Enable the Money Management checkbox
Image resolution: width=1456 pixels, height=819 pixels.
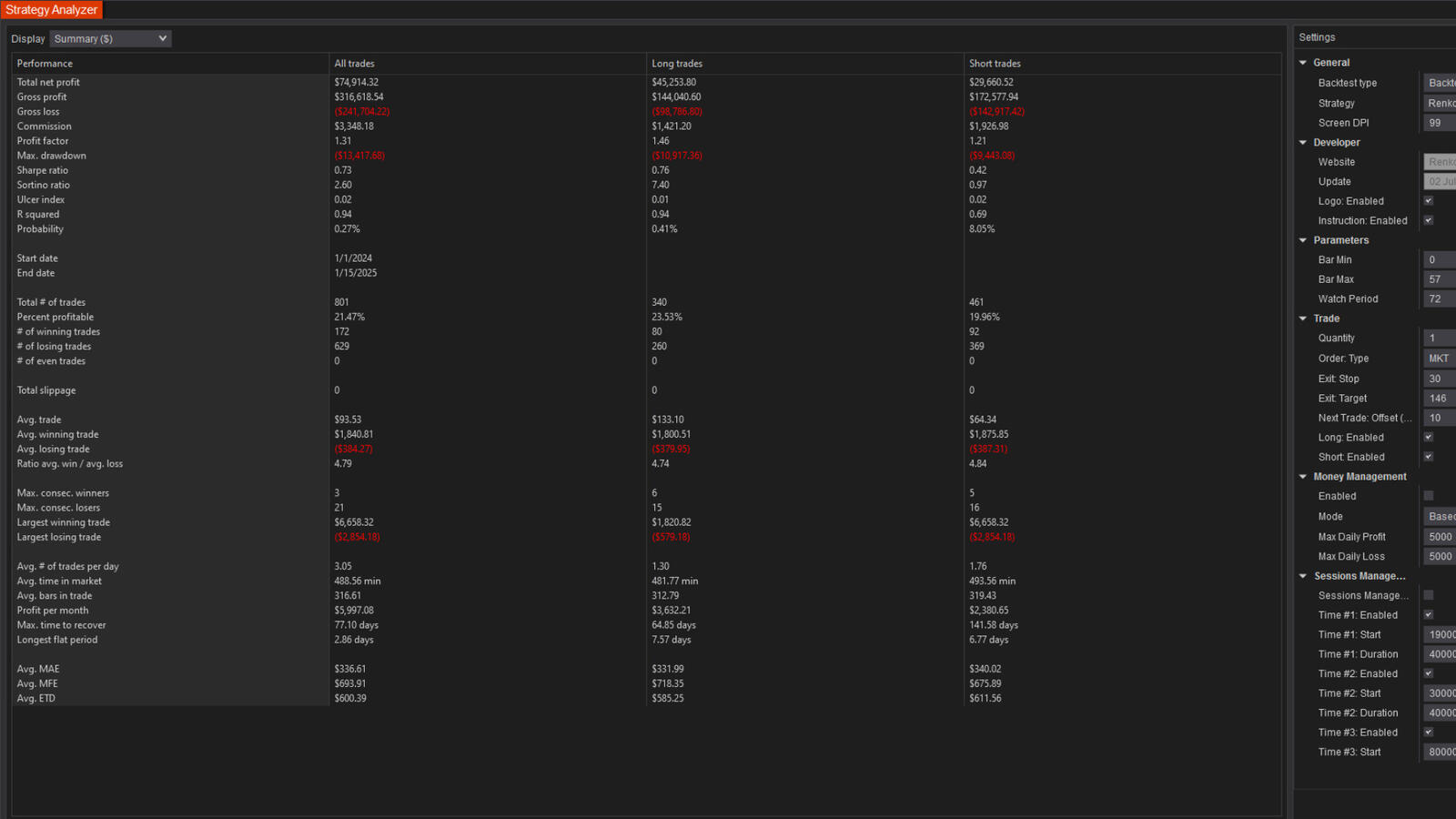(1428, 496)
